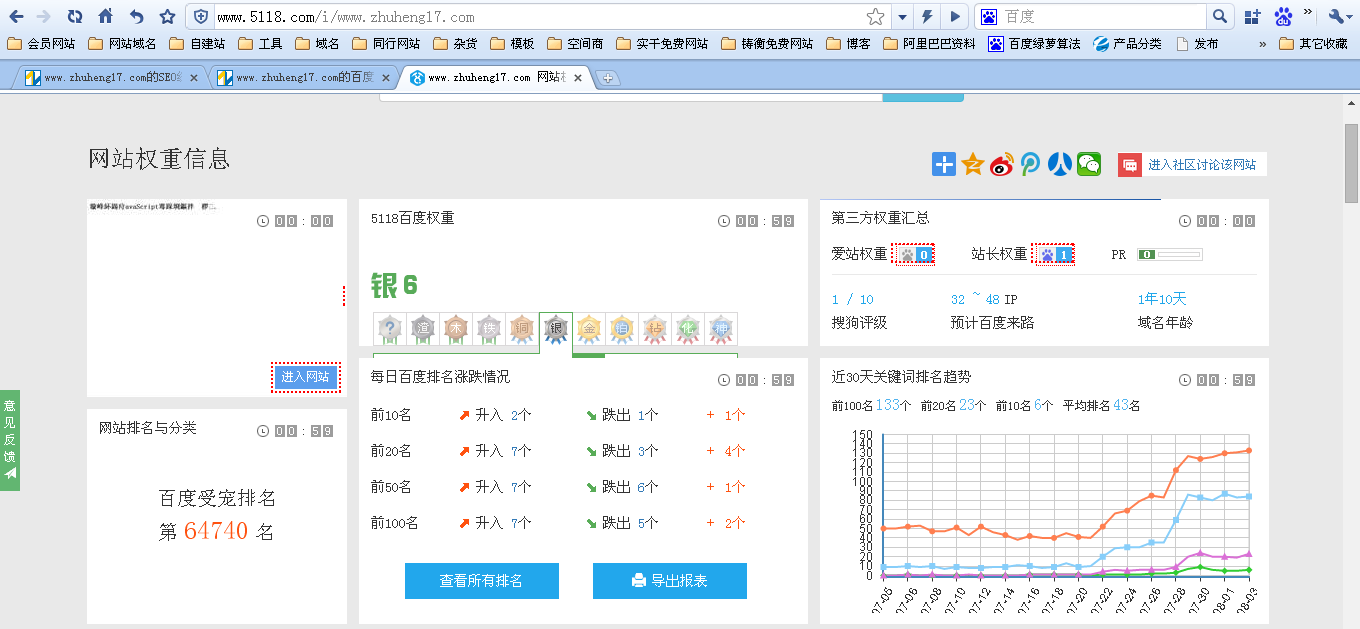Click the browser reload icon
This screenshot has width=1360, height=629.
[75, 17]
